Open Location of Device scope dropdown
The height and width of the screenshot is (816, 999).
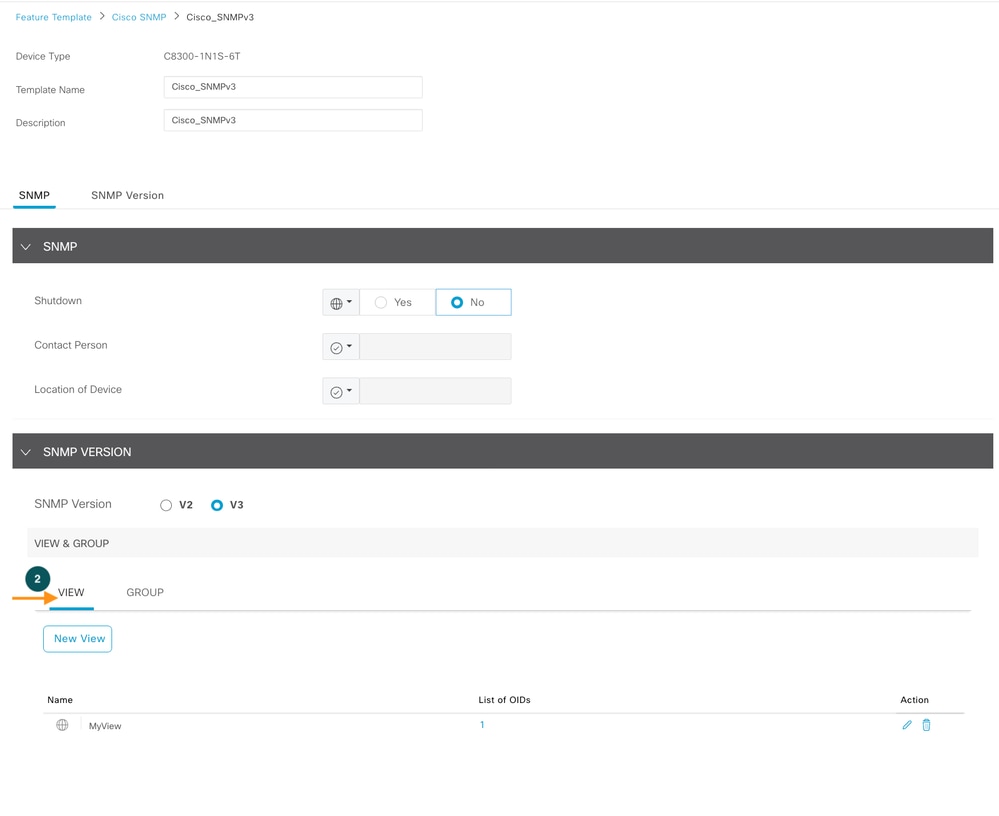coord(341,391)
